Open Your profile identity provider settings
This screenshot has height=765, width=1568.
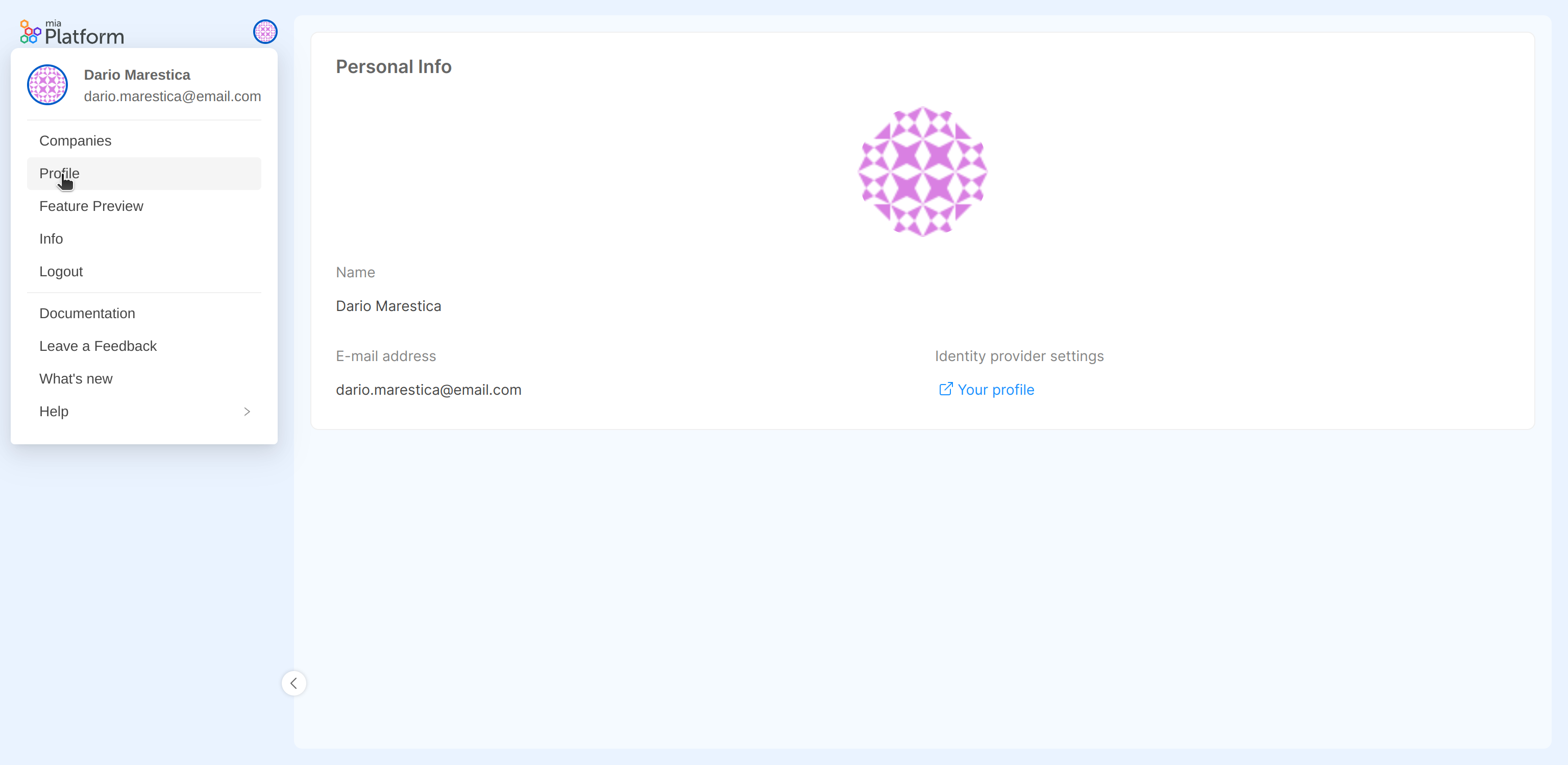click(996, 389)
